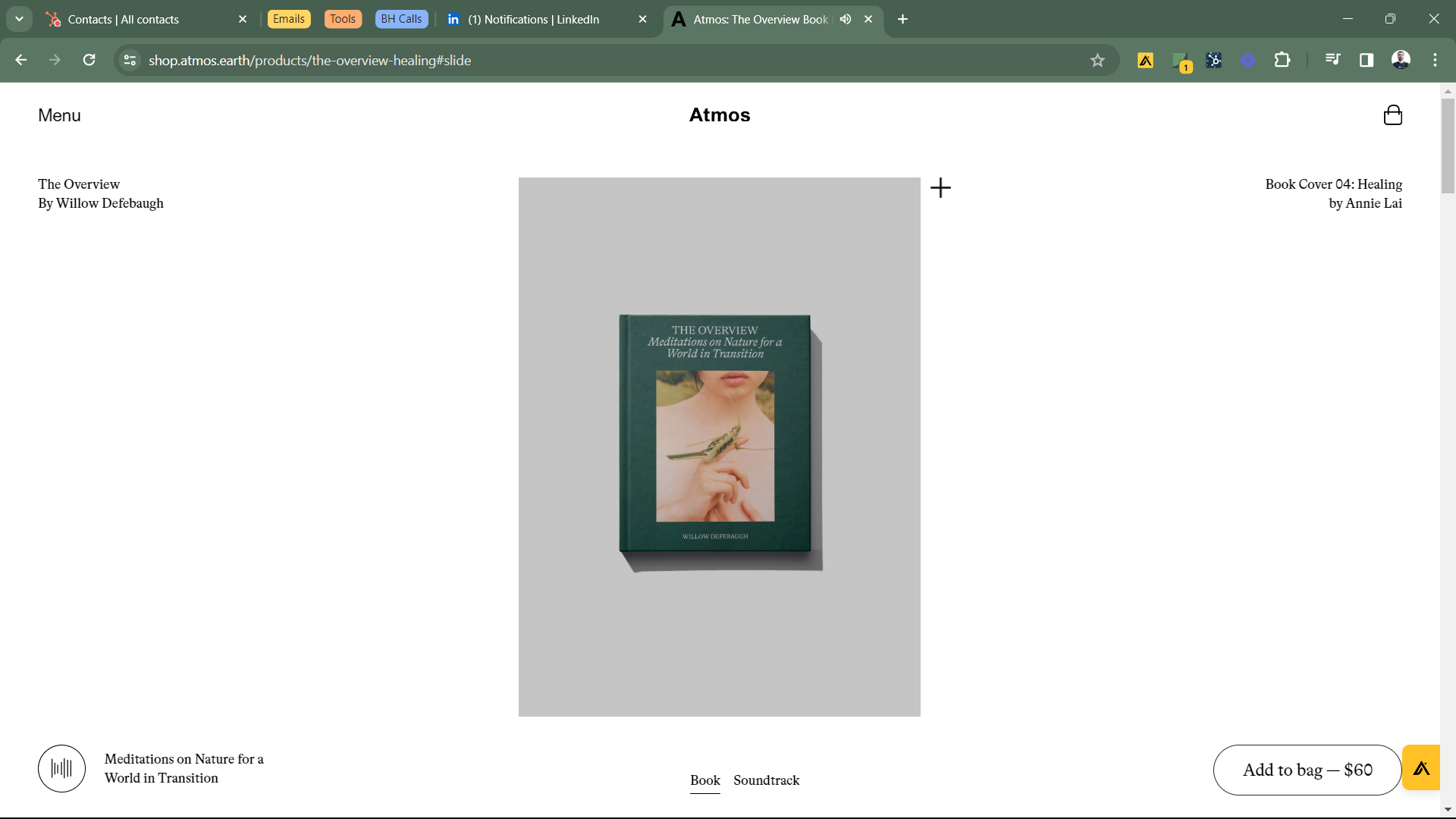Click the forward navigation arrow

[55, 60]
